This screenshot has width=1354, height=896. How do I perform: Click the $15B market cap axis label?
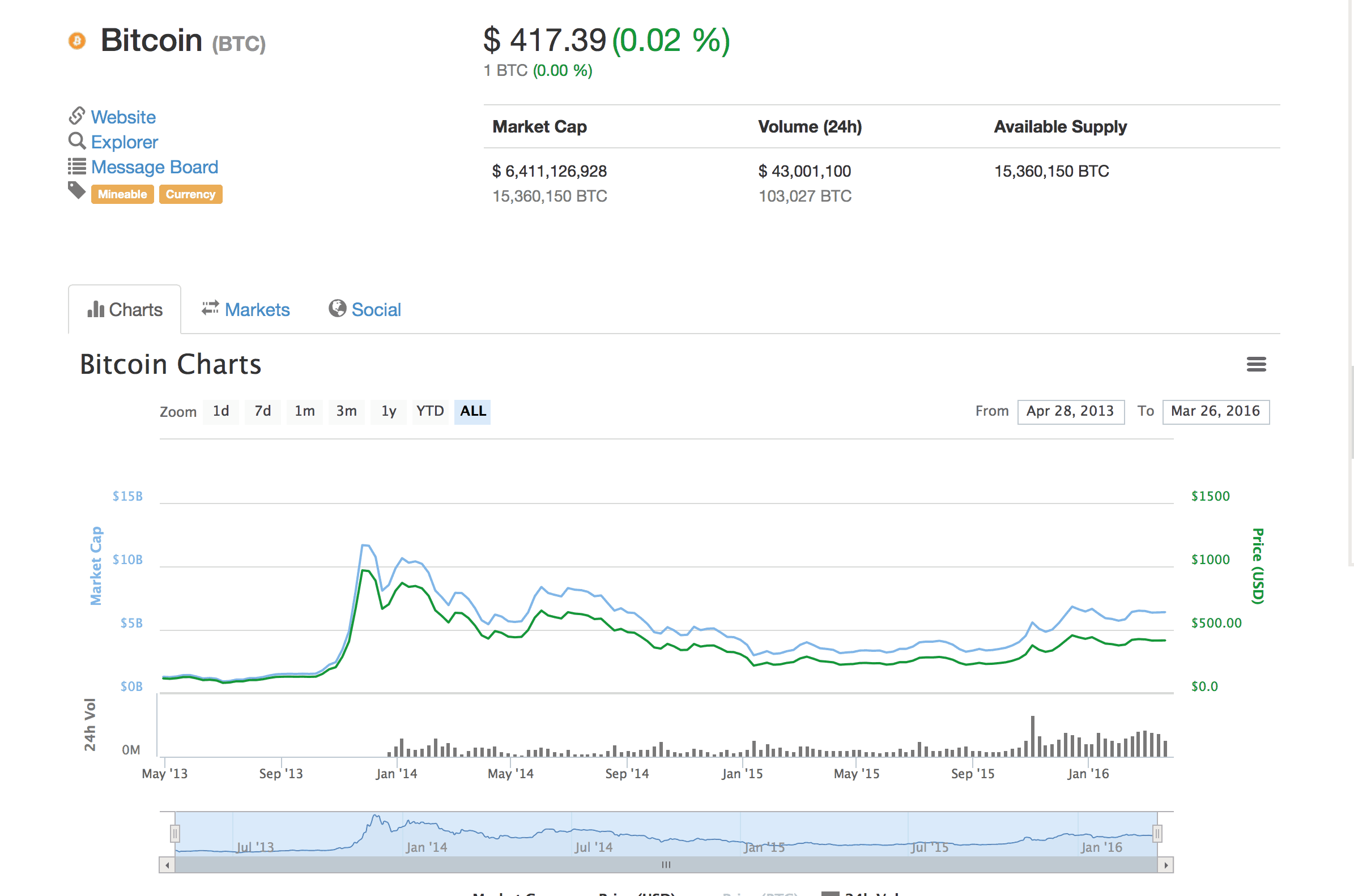click(x=127, y=496)
